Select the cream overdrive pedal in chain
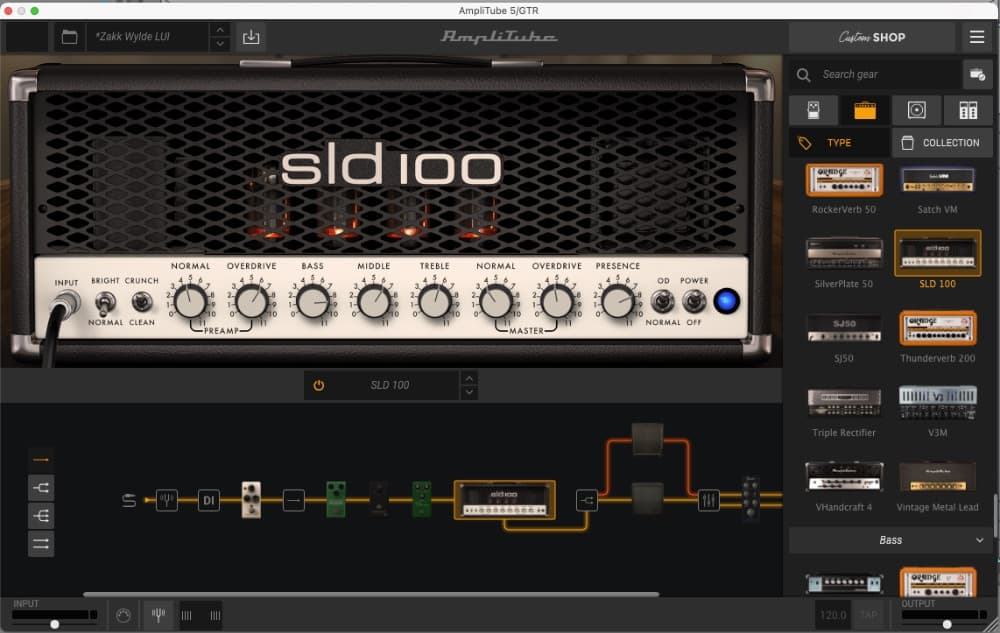The width and height of the screenshot is (1000, 633). click(x=251, y=500)
